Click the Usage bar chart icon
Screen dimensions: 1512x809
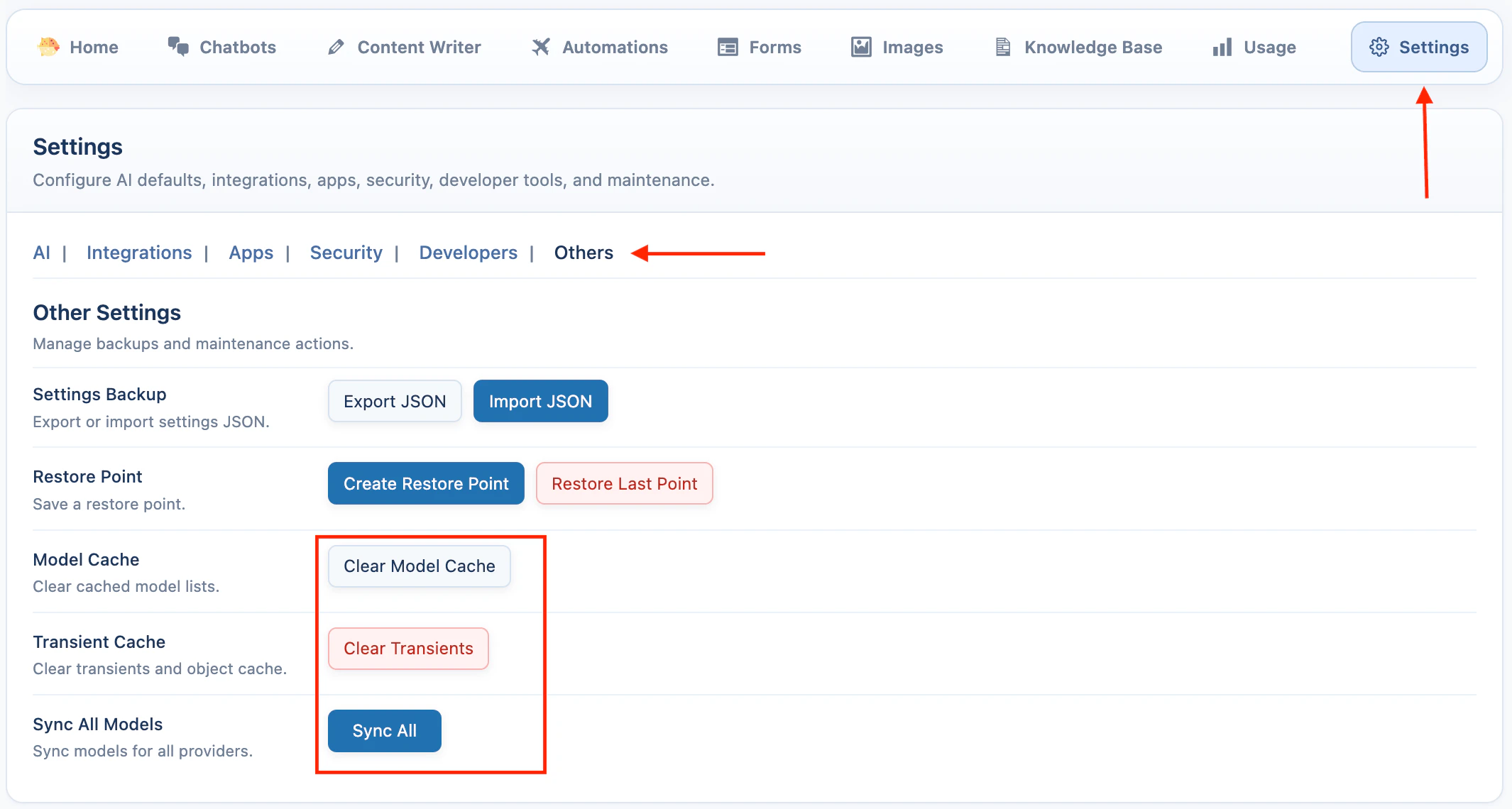pyautogui.click(x=1221, y=47)
